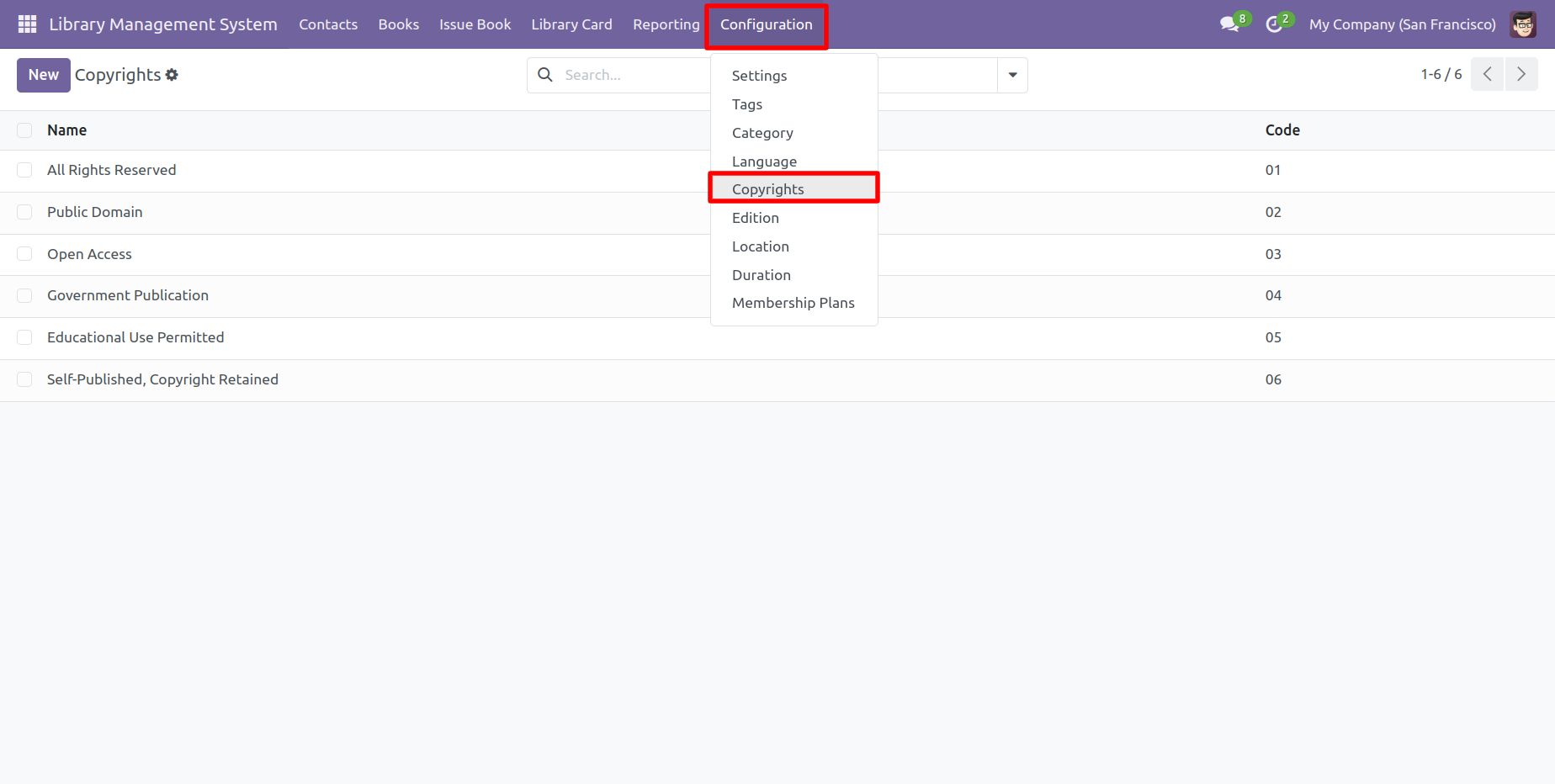Image resolution: width=1555 pixels, height=784 pixels.
Task: Open the My Company switcher
Action: pos(1402,24)
